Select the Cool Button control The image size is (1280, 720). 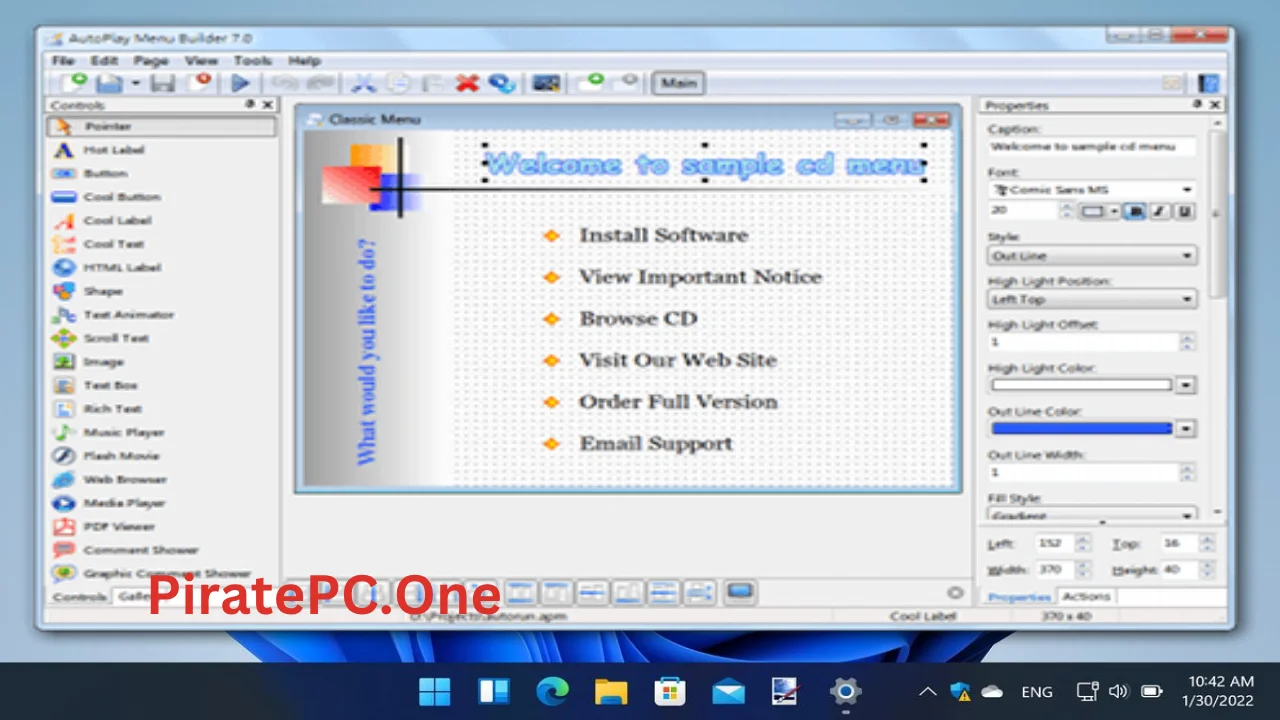tap(162, 197)
